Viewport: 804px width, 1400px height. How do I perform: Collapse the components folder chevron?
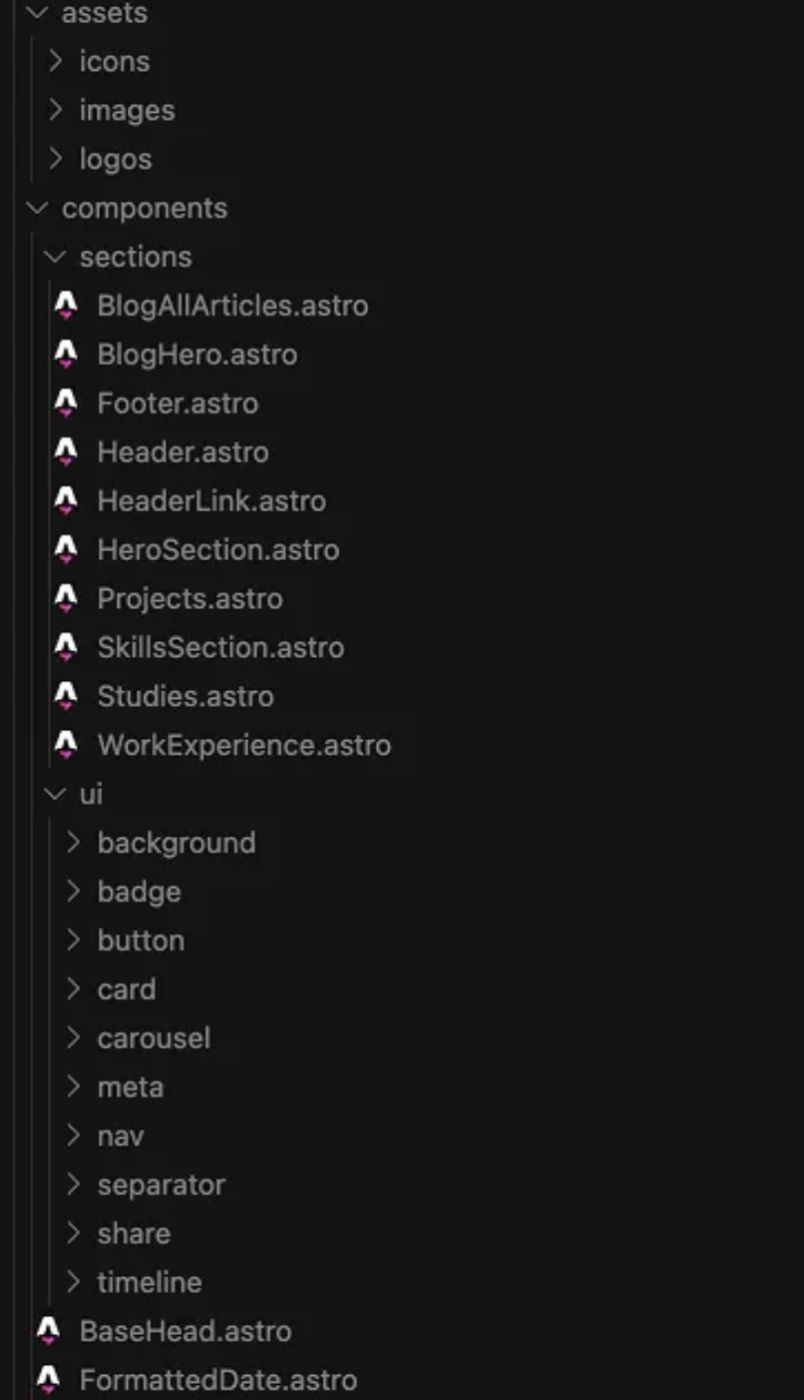tap(38, 209)
